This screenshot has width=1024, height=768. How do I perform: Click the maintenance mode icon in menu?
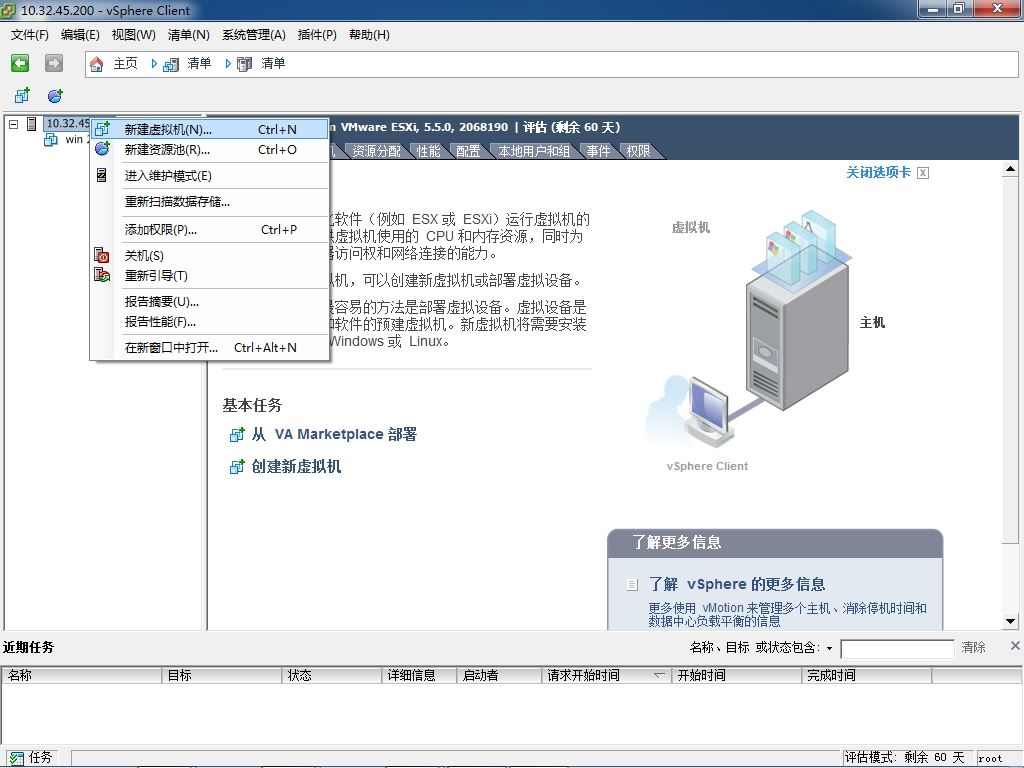point(101,175)
